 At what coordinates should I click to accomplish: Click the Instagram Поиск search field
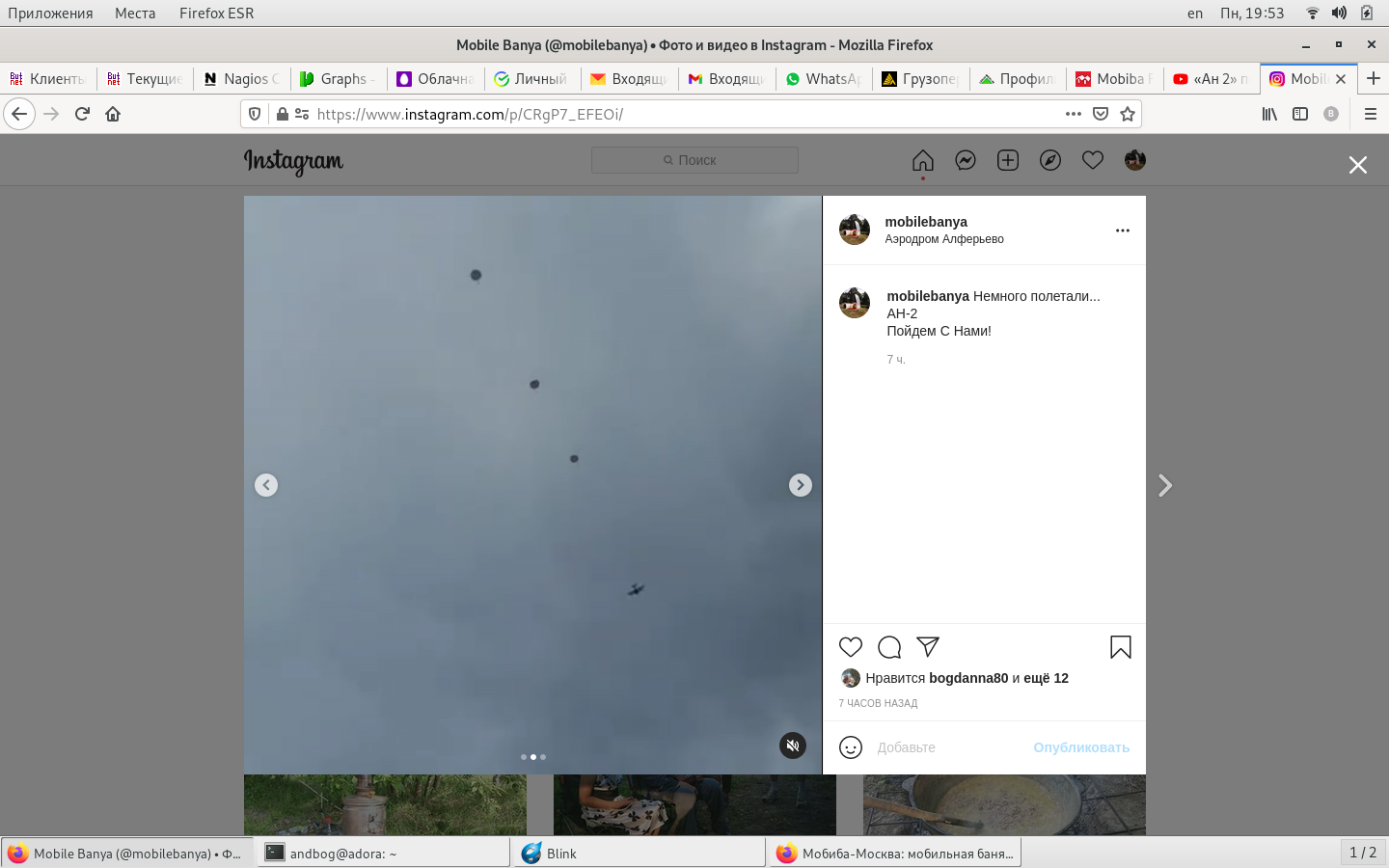pyautogui.click(x=694, y=160)
